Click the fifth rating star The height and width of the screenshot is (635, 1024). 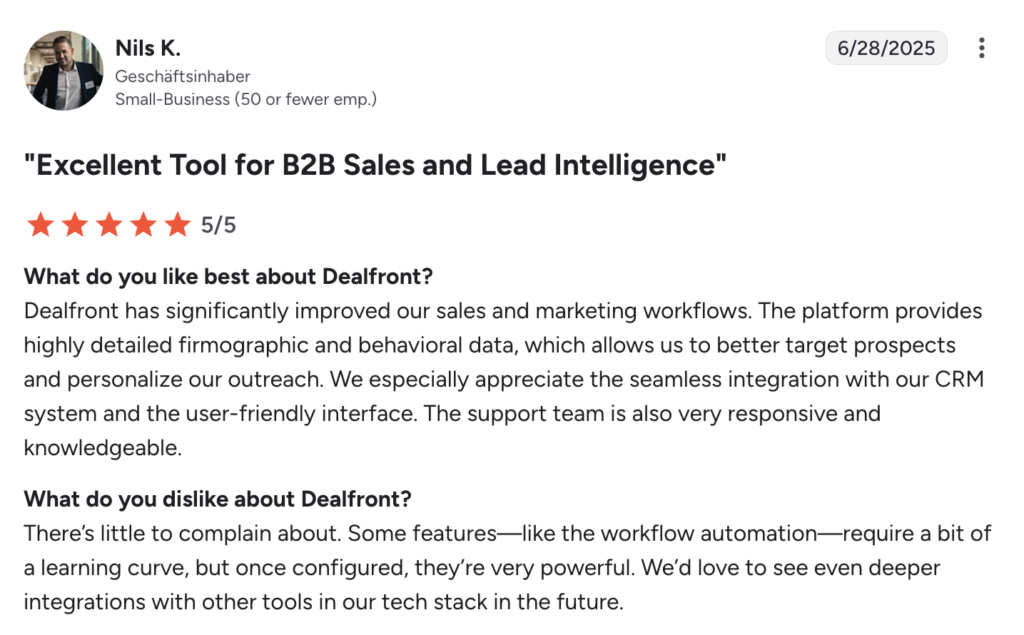[177, 224]
